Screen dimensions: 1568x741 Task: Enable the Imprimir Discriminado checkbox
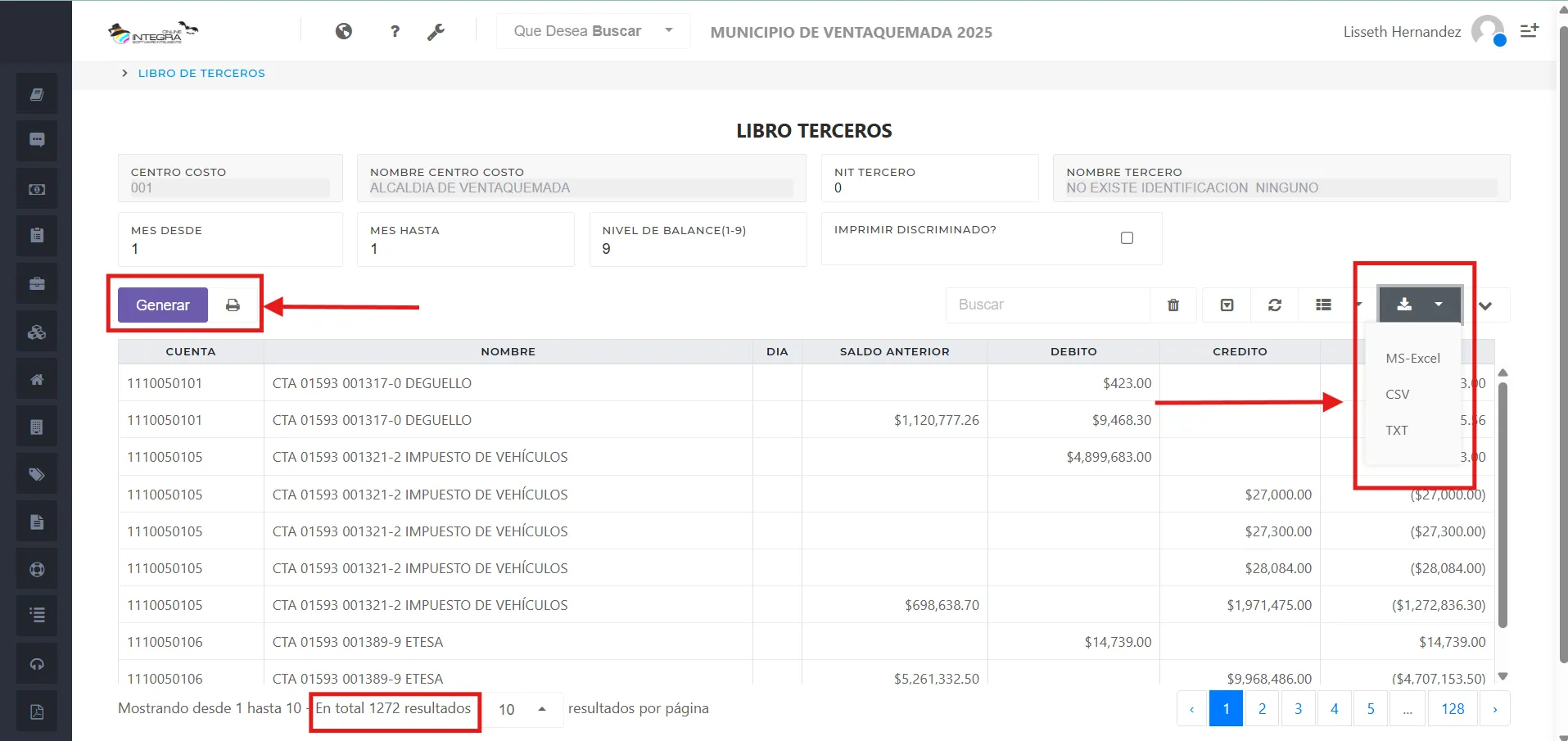[1127, 237]
